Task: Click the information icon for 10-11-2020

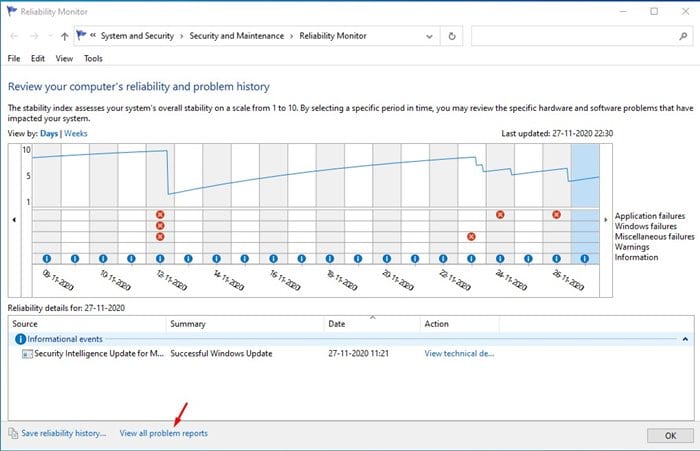Action: click(x=103, y=259)
